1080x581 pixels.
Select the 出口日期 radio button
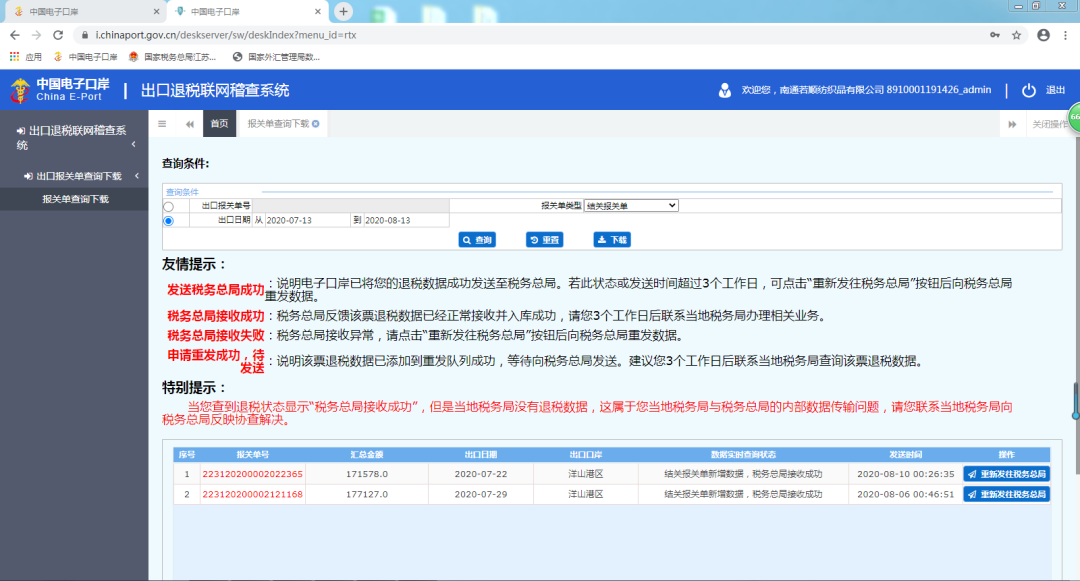click(x=168, y=221)
